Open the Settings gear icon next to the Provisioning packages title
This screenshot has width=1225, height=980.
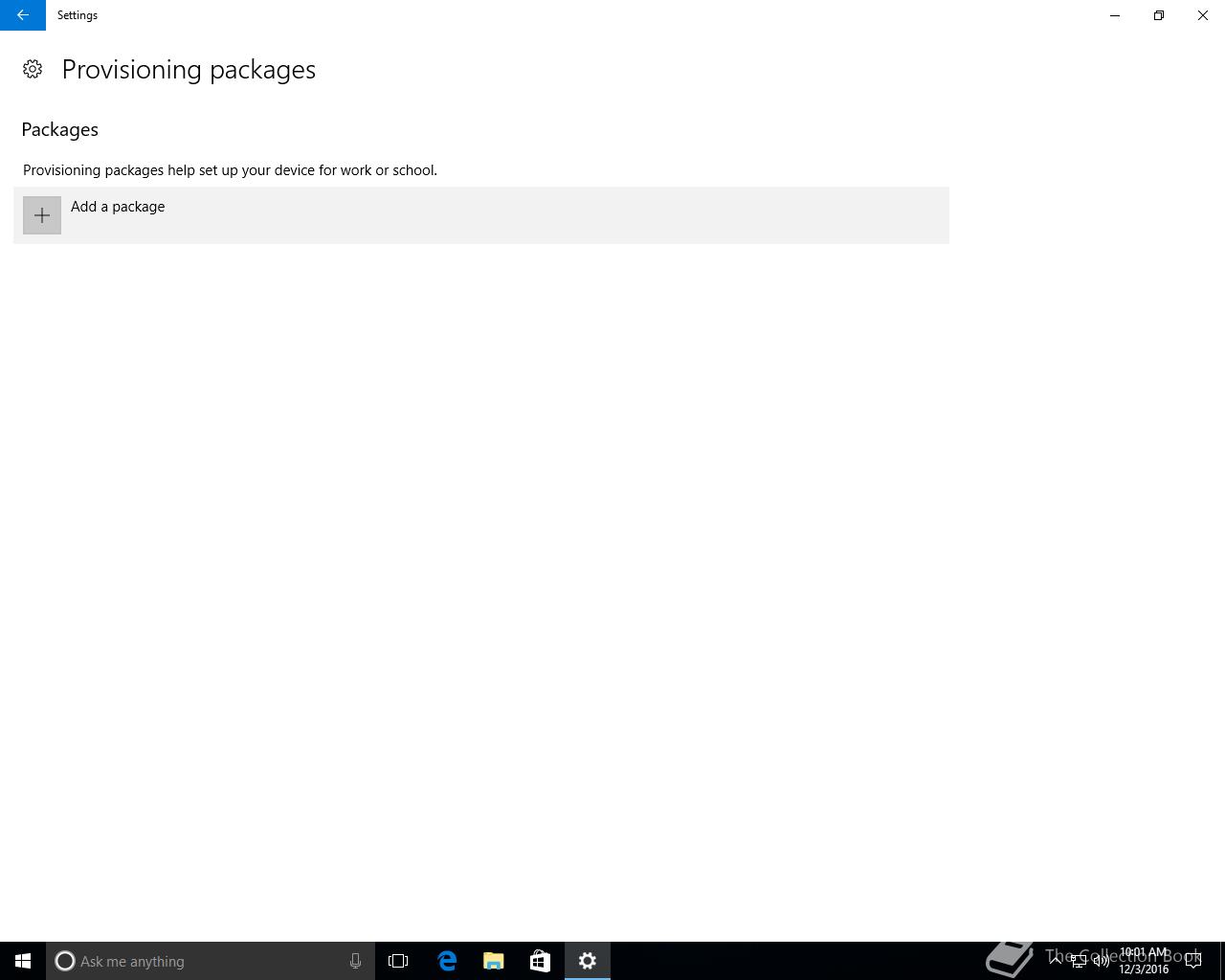coord(33,69)
